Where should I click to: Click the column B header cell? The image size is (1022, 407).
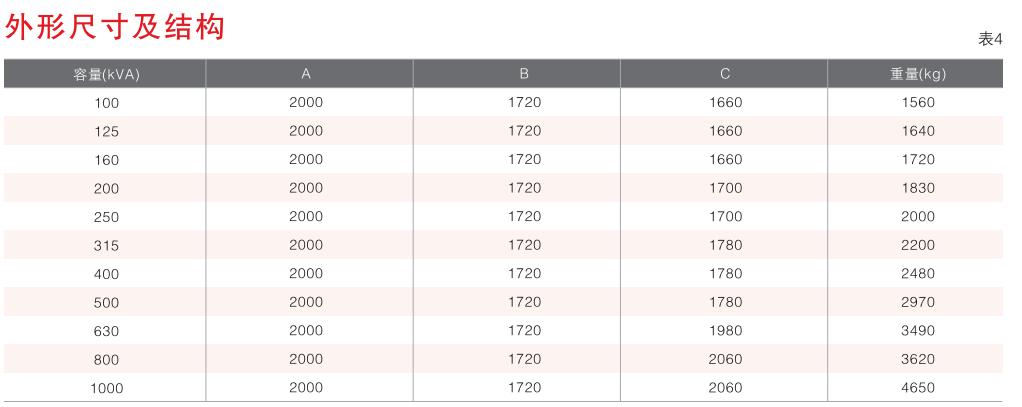524,74
